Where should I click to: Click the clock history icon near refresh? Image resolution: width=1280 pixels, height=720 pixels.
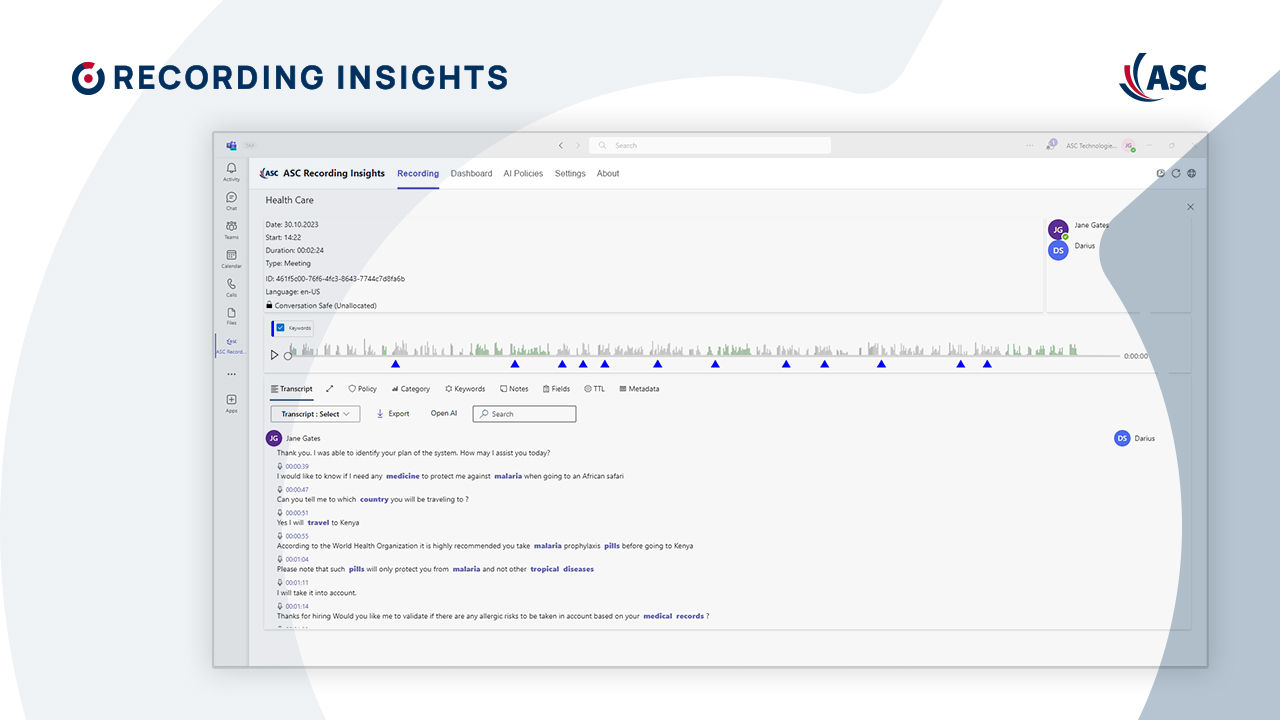point(1161,173)
